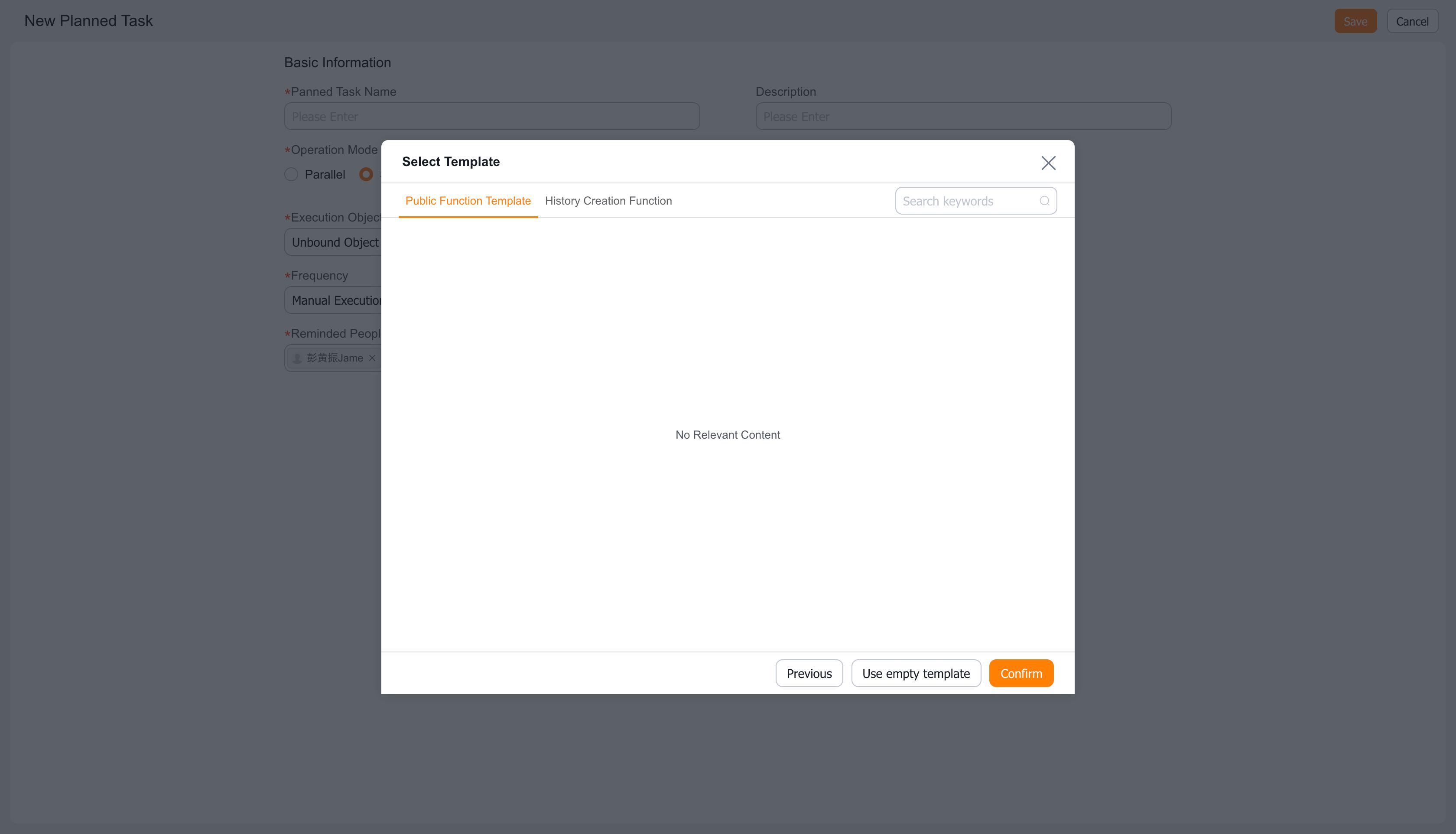Click the New Planned Task heading
This screenshot has width=1456, height=834.
tap(88, 21)
